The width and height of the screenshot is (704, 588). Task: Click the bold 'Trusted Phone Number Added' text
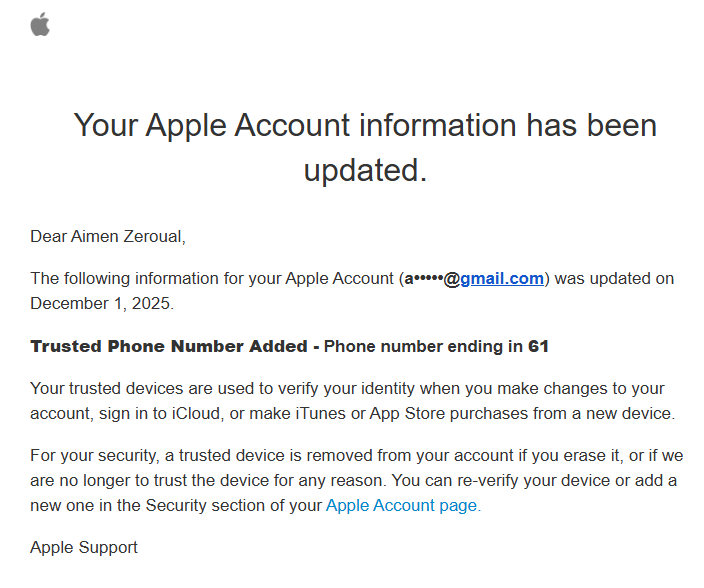[168, 346]
